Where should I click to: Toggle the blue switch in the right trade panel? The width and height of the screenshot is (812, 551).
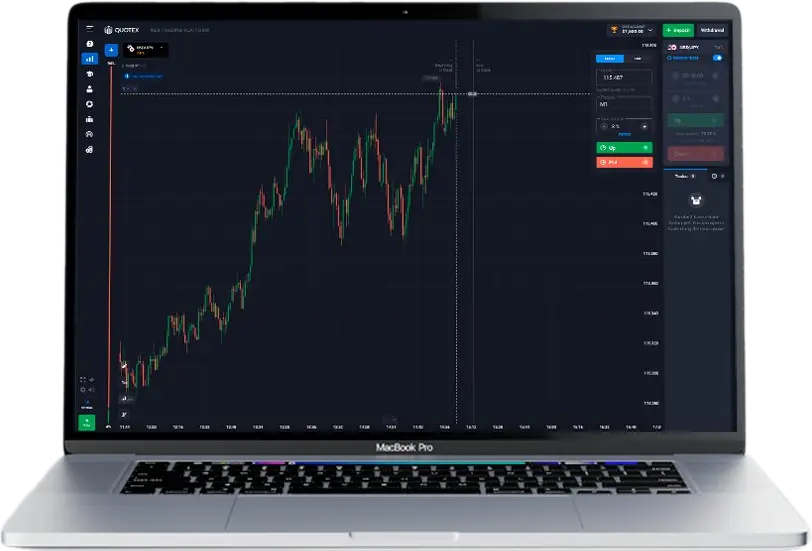pyautogui.click(x=717, y=58)
